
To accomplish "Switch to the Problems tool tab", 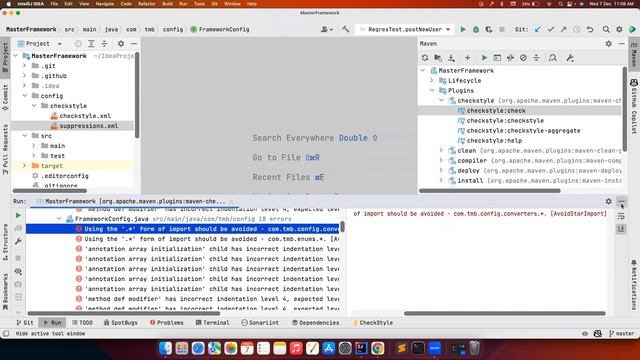I will (x=167, y=322).
